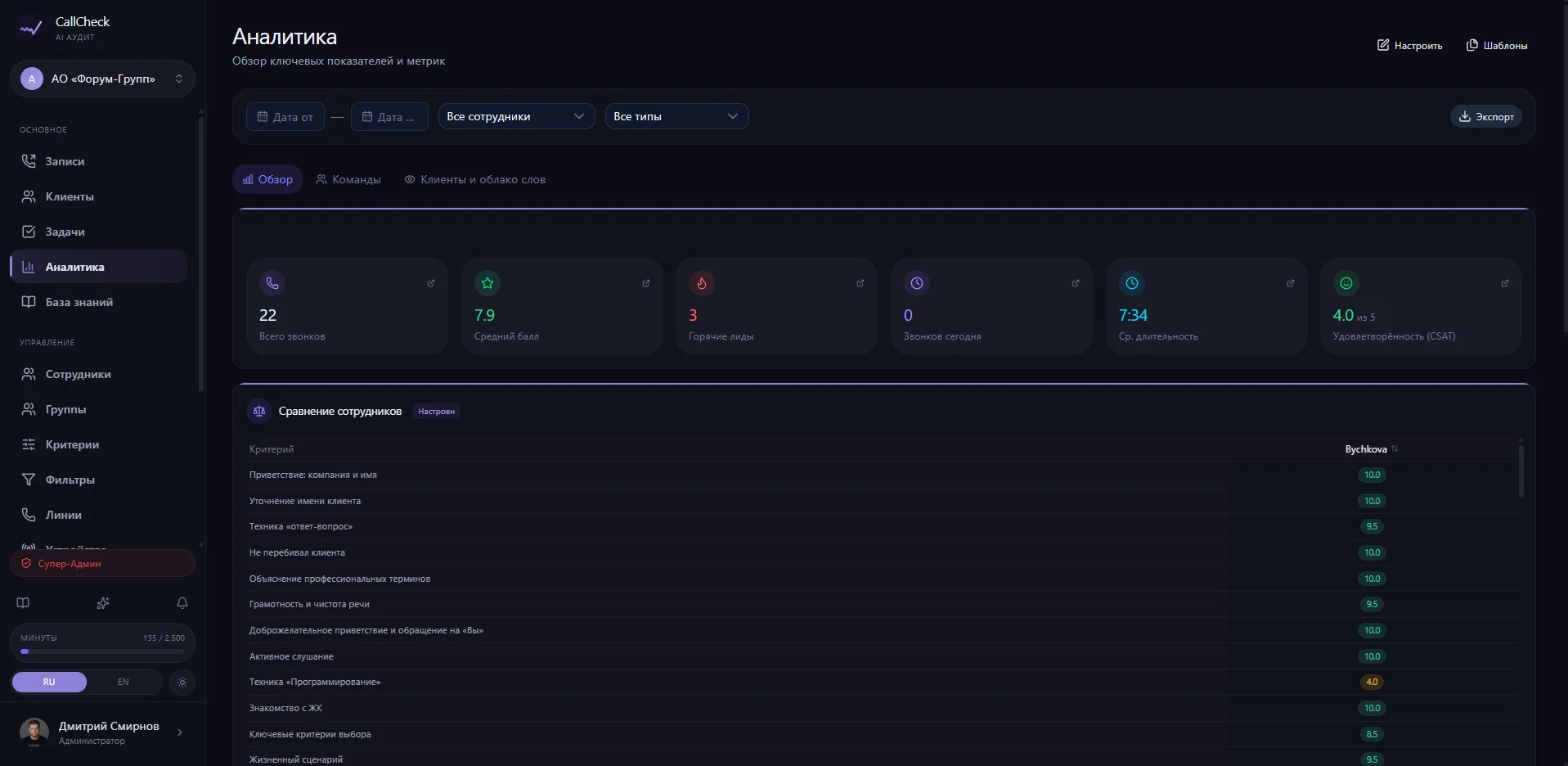Switch to the Команды tab
Viewport: 1568px width, 766px height.
[x=348, y=179]
